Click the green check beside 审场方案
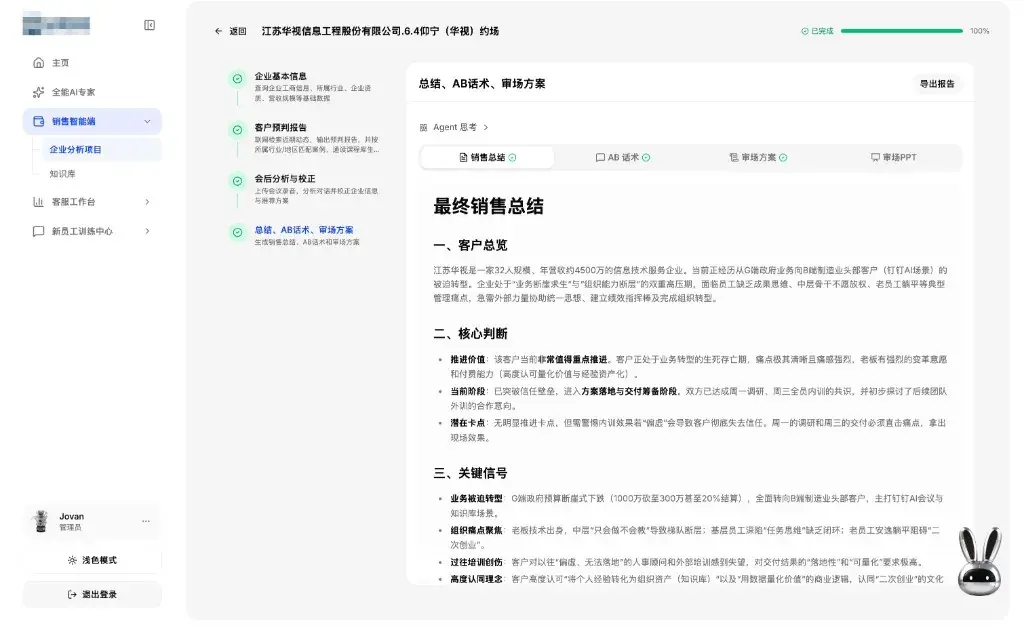Image resolution: width=1024 pixels, height=632 pixels. [783, 157]
